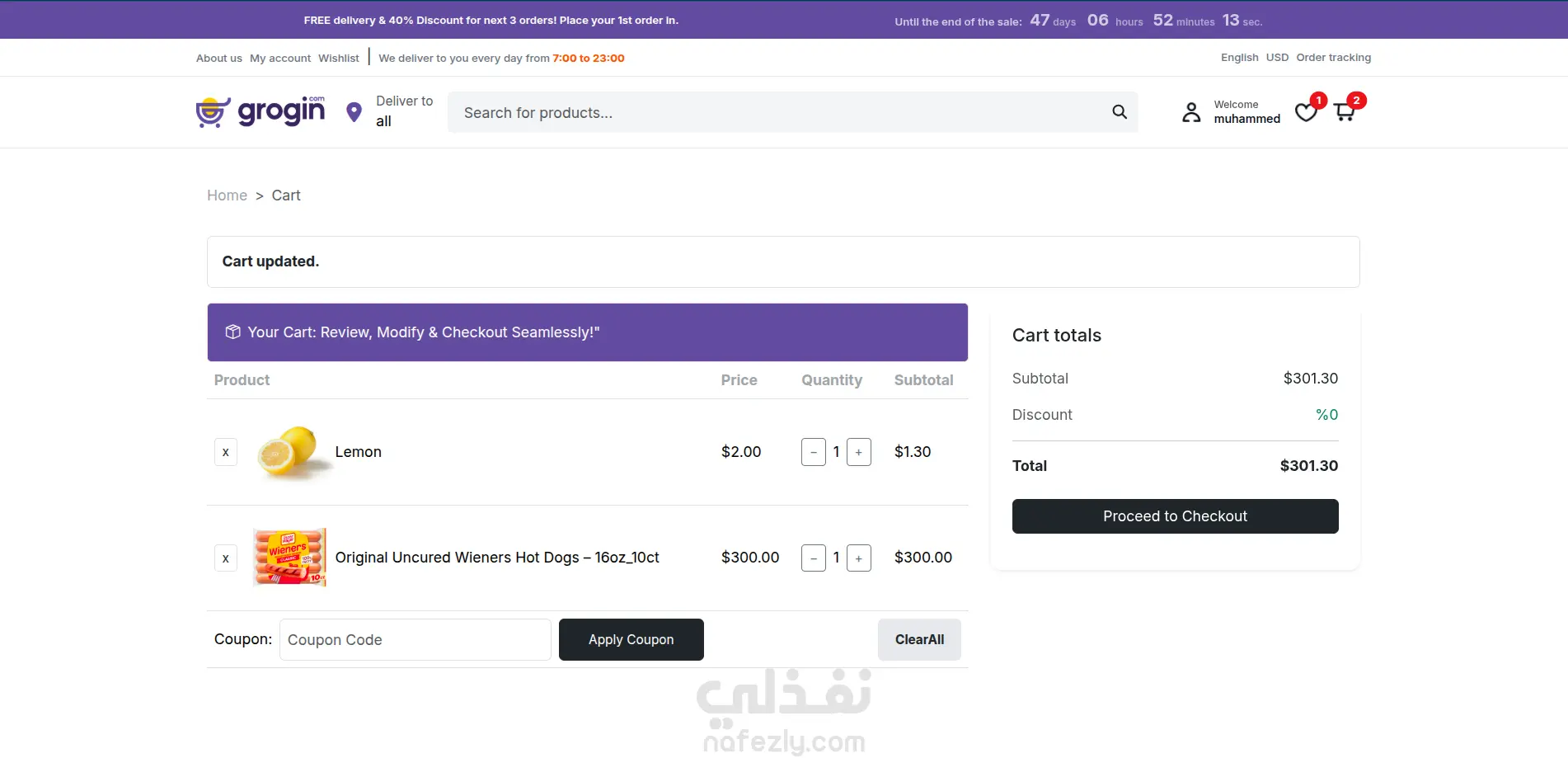Viewport: 1568px width, 758px height.
Task: Click the user account icon
Action: [1191, 112]
